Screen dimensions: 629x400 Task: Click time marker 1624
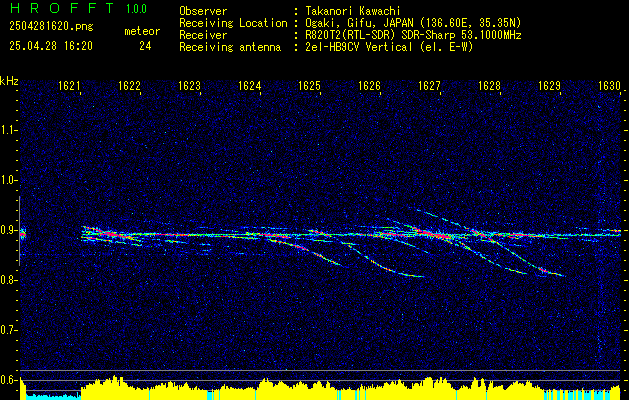(249, 85)
